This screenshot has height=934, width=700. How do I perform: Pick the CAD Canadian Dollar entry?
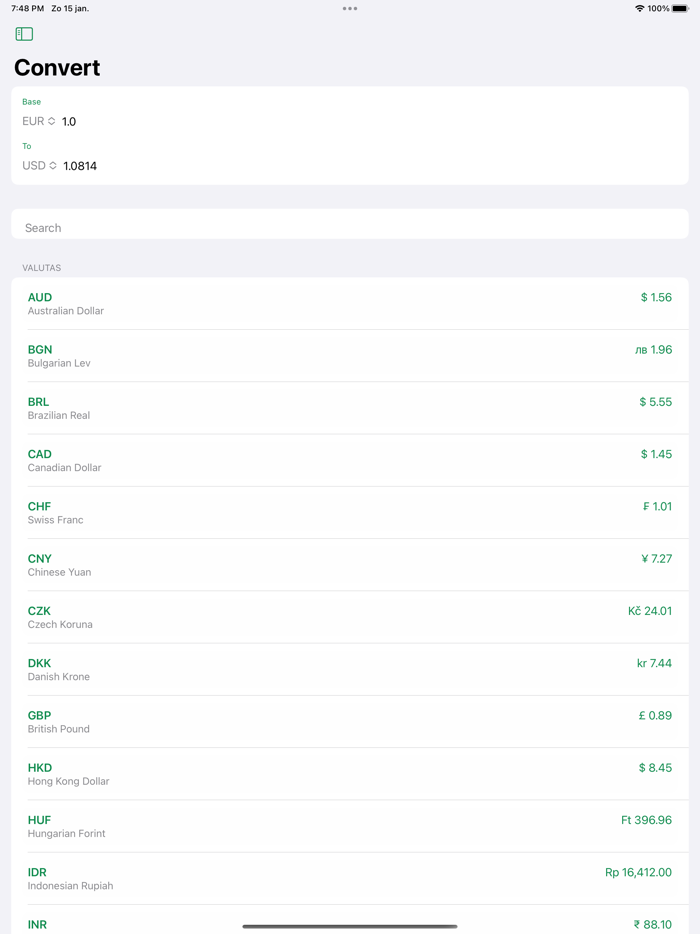point(350,460)
